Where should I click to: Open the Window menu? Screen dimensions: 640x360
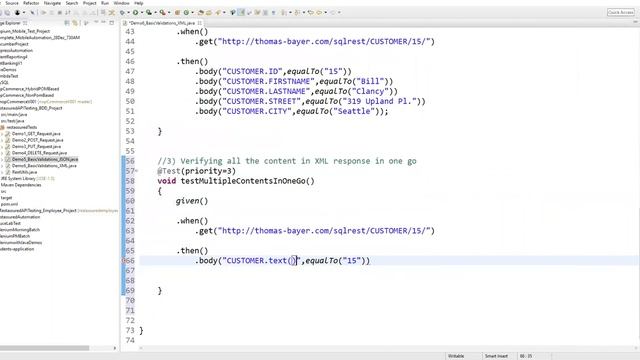pyautogui.click(x=121, y=3)
